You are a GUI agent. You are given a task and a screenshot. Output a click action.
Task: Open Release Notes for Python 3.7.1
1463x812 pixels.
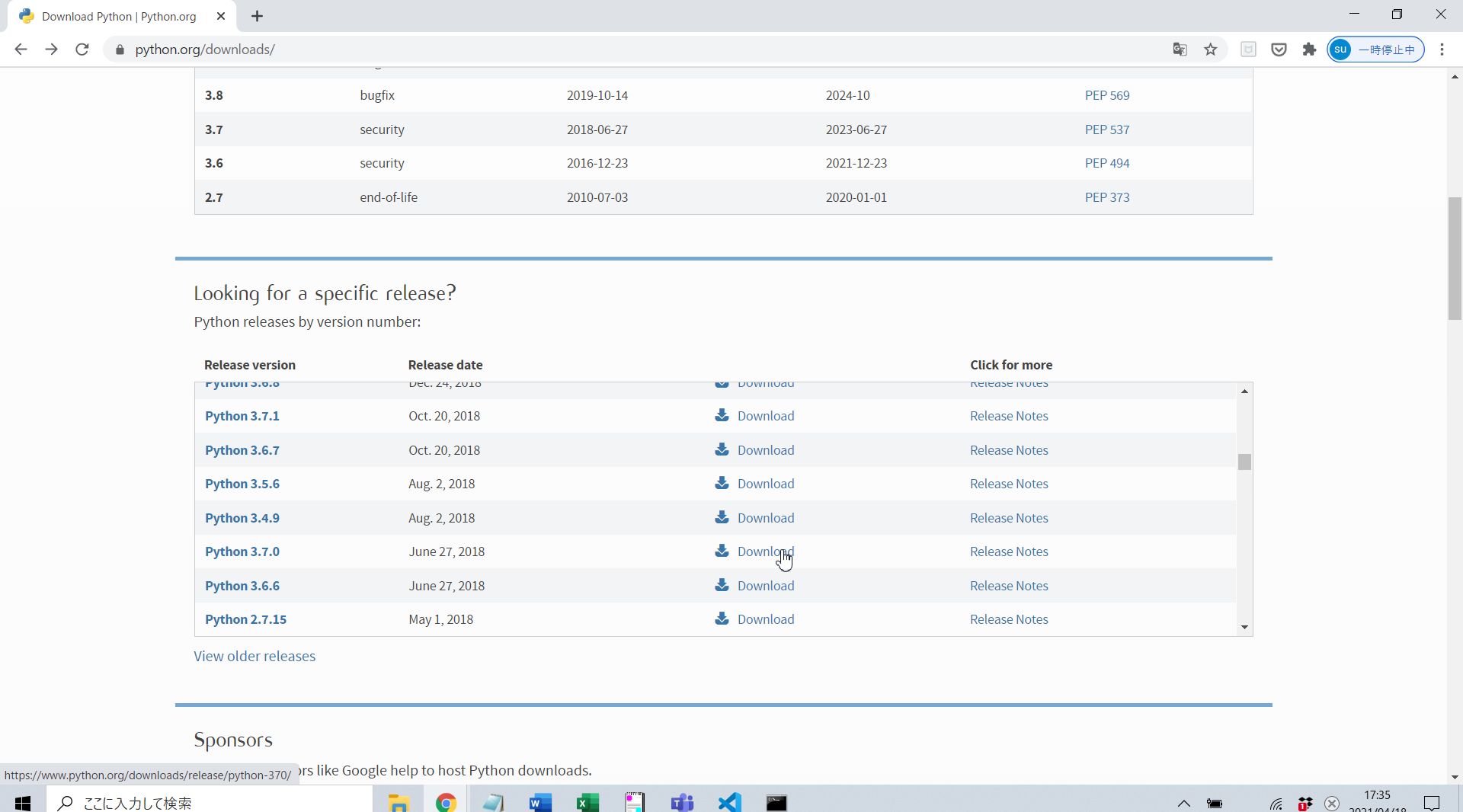1009,416
